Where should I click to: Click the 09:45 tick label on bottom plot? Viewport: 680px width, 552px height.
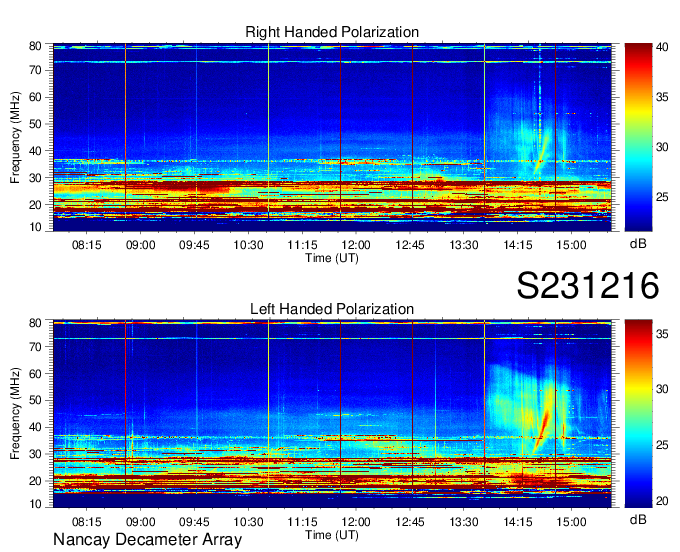click(194, 522)
